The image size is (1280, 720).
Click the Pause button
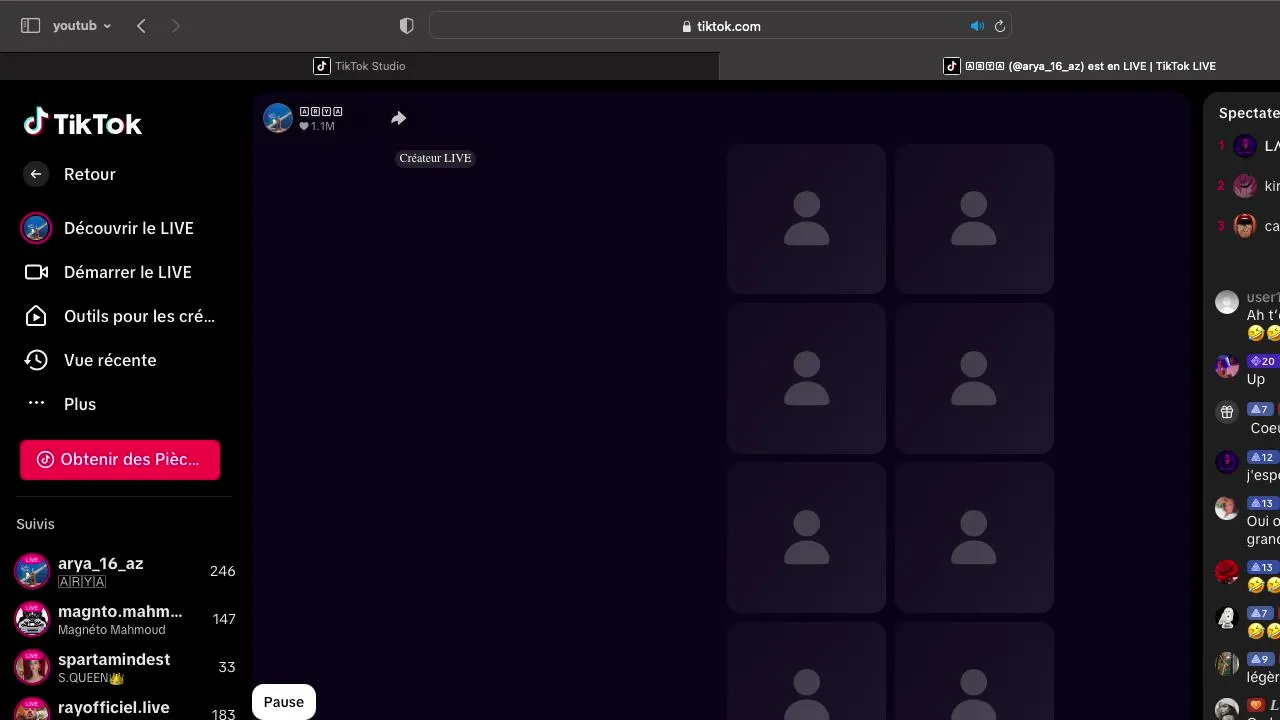pyautogui.click(x=284, y=702)
